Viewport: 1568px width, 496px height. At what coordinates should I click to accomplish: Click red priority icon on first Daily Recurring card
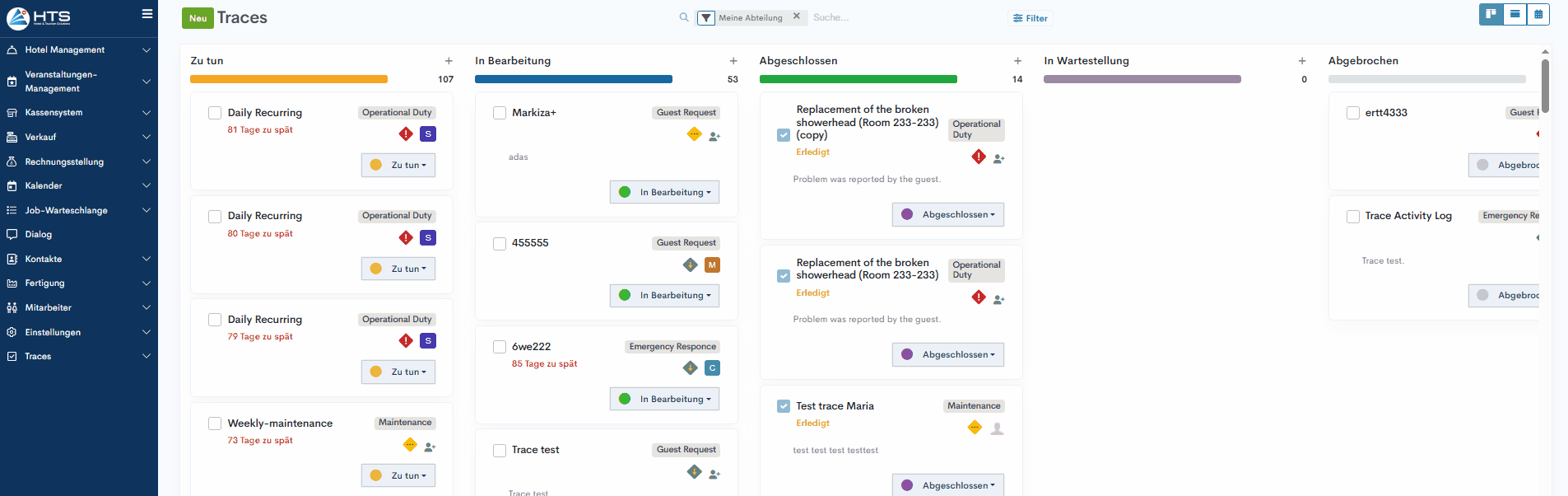pos(406,134)
